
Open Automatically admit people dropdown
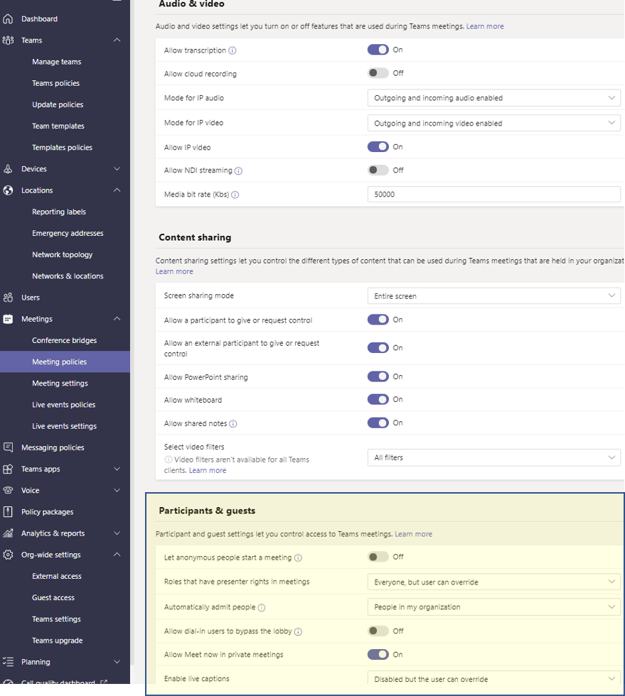(494, 607)
